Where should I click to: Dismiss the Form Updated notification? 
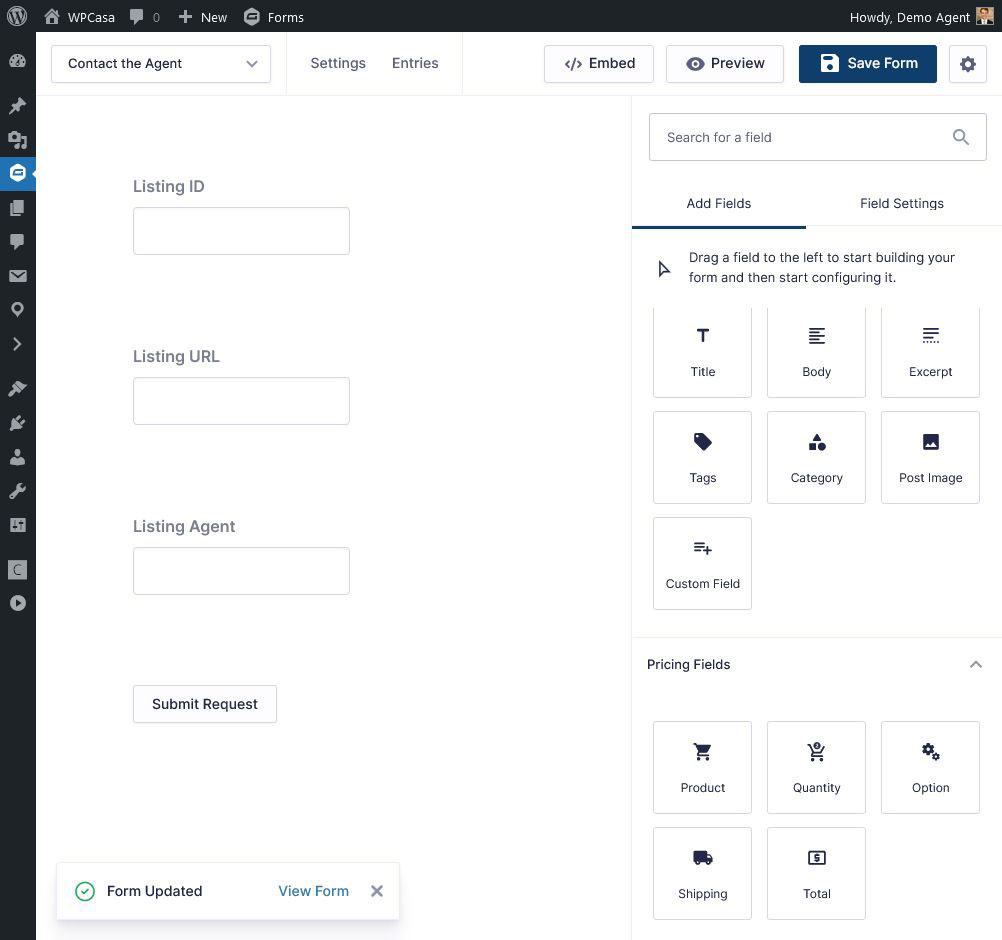[377, 891]
